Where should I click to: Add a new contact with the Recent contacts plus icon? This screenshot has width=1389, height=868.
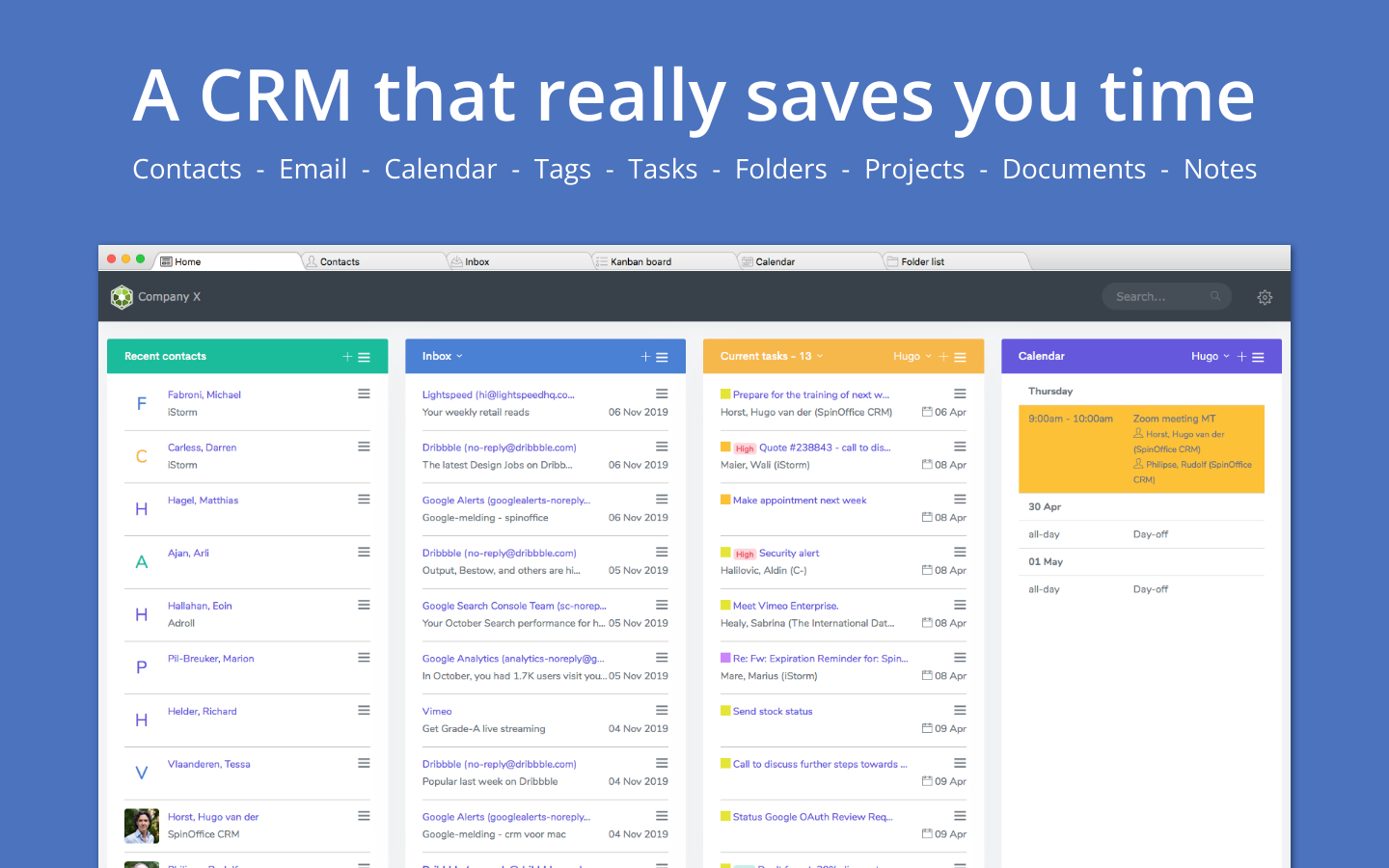tap(346, 356)
